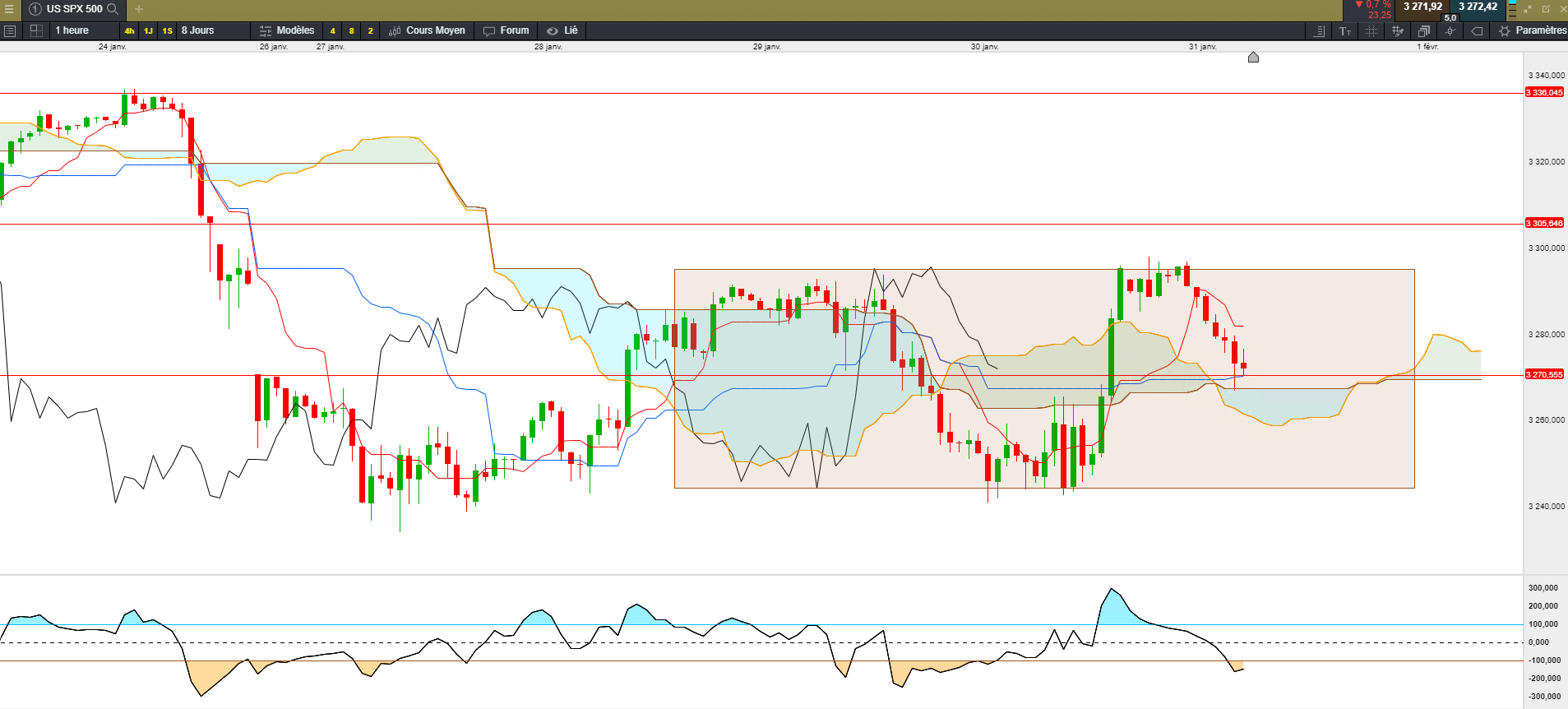Click the 3 260,000 price axis label

pos(1547,420)
